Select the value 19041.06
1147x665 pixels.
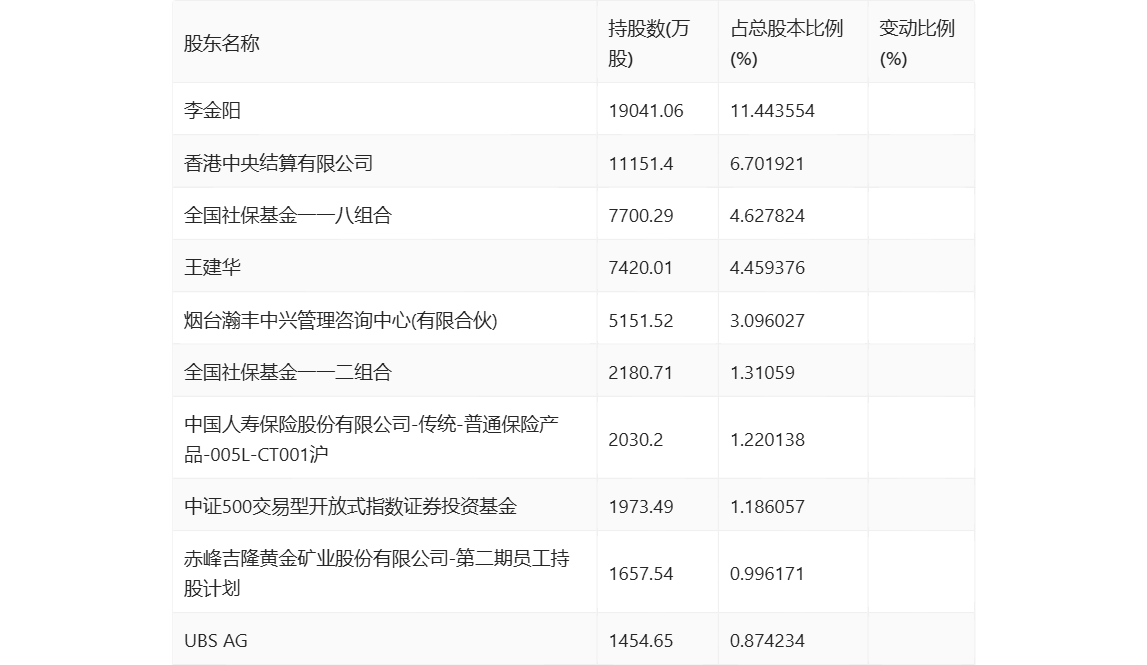pyautogui.click(x=646, y=110)
